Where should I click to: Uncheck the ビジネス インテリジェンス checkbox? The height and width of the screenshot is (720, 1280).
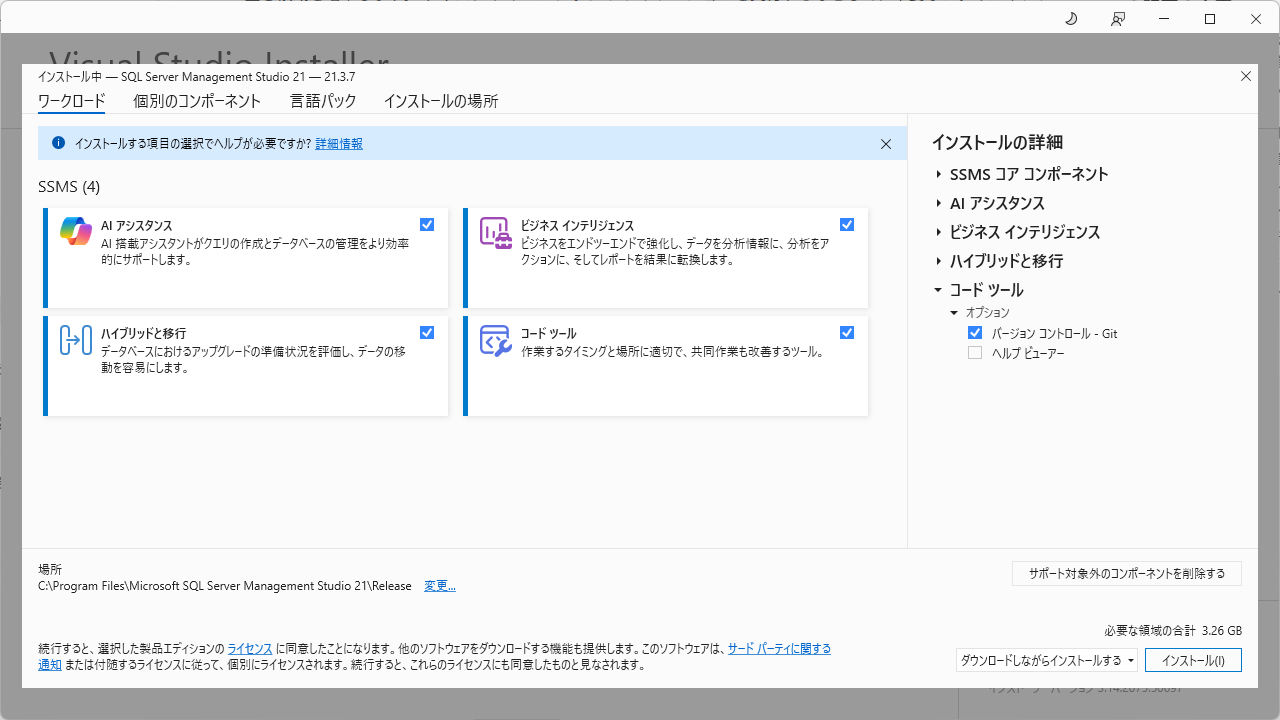(847, 225)
